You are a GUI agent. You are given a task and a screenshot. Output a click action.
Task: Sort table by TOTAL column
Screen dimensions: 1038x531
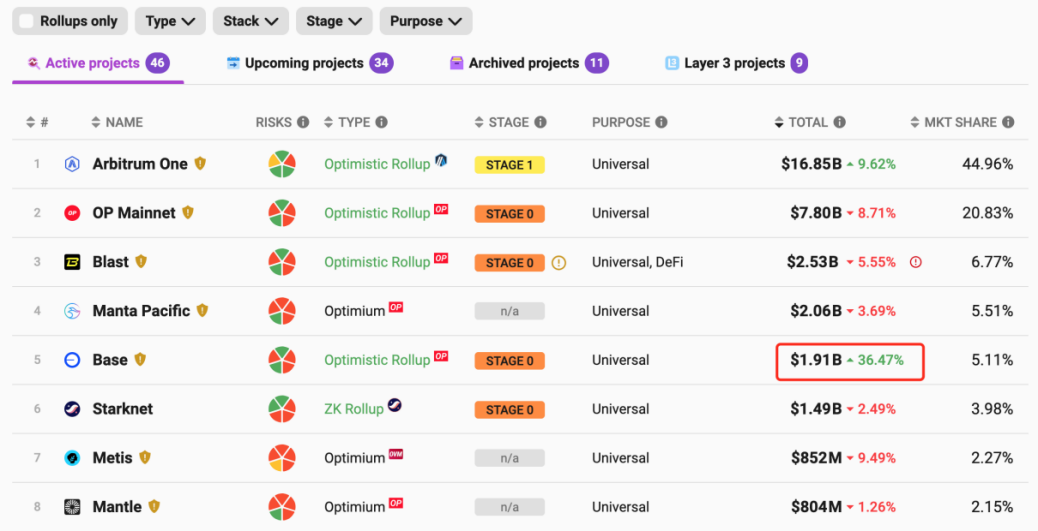800,122
